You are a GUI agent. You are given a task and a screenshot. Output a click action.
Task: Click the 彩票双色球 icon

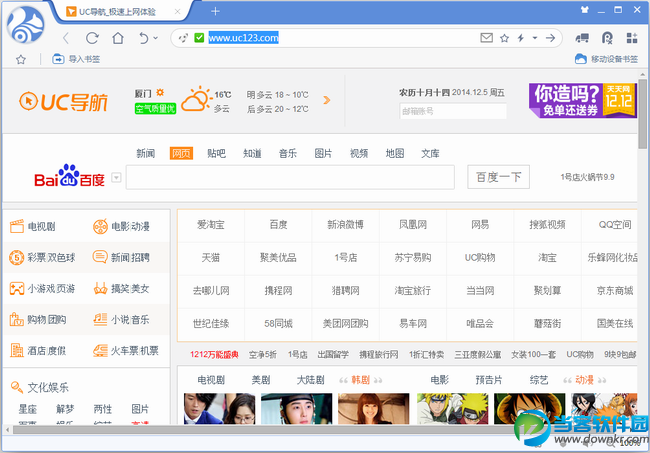click(17, 257)
